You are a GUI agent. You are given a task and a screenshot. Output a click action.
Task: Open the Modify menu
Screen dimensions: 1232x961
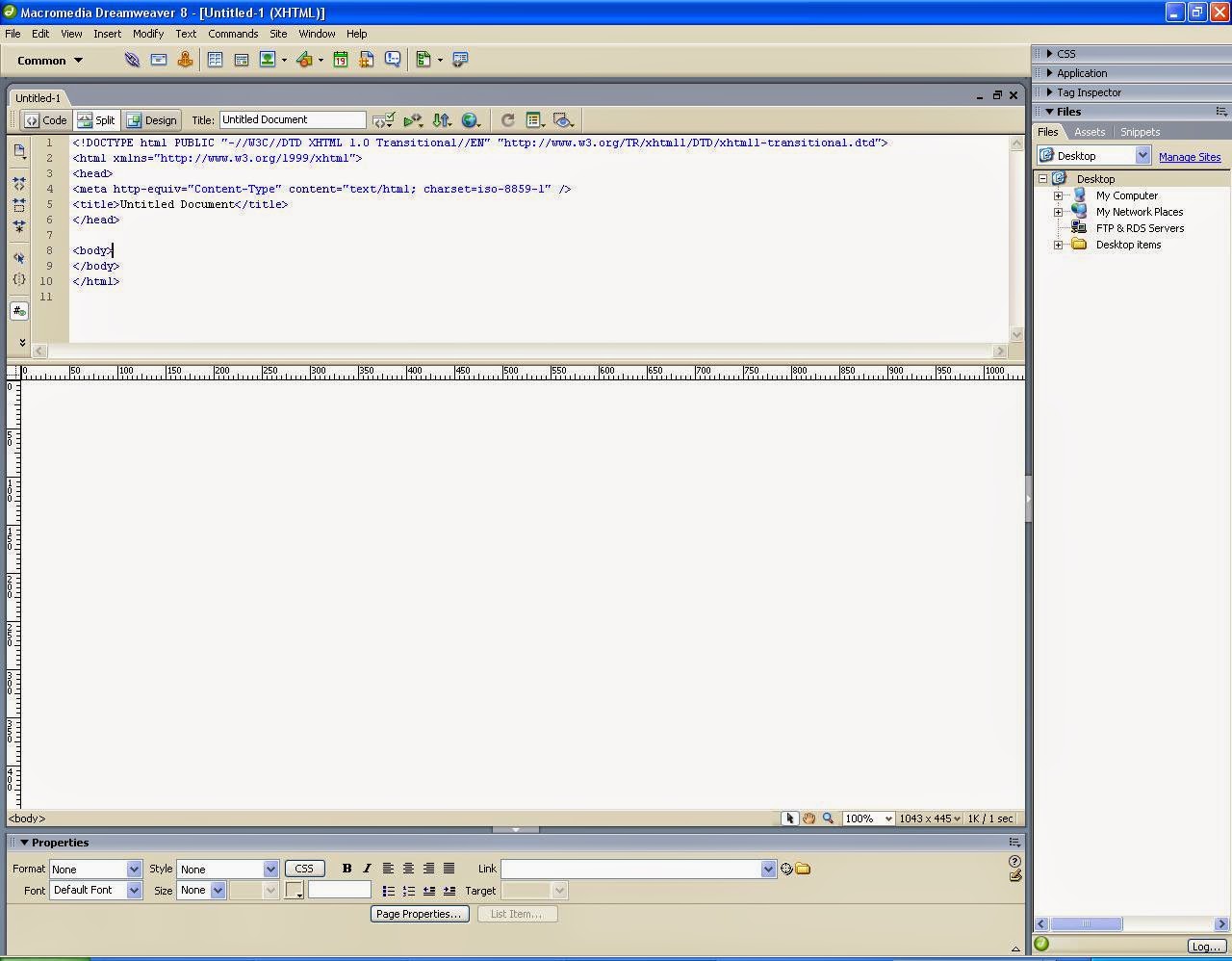[x=148, y=34]
